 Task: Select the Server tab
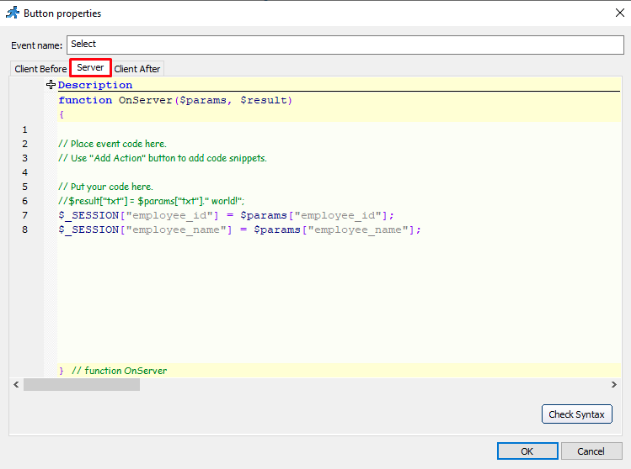(90, 68)
